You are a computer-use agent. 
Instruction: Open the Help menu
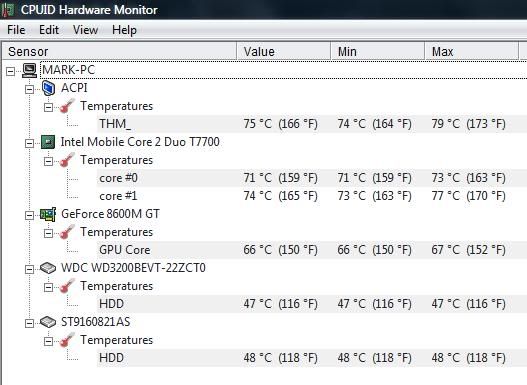click(124, 30)
